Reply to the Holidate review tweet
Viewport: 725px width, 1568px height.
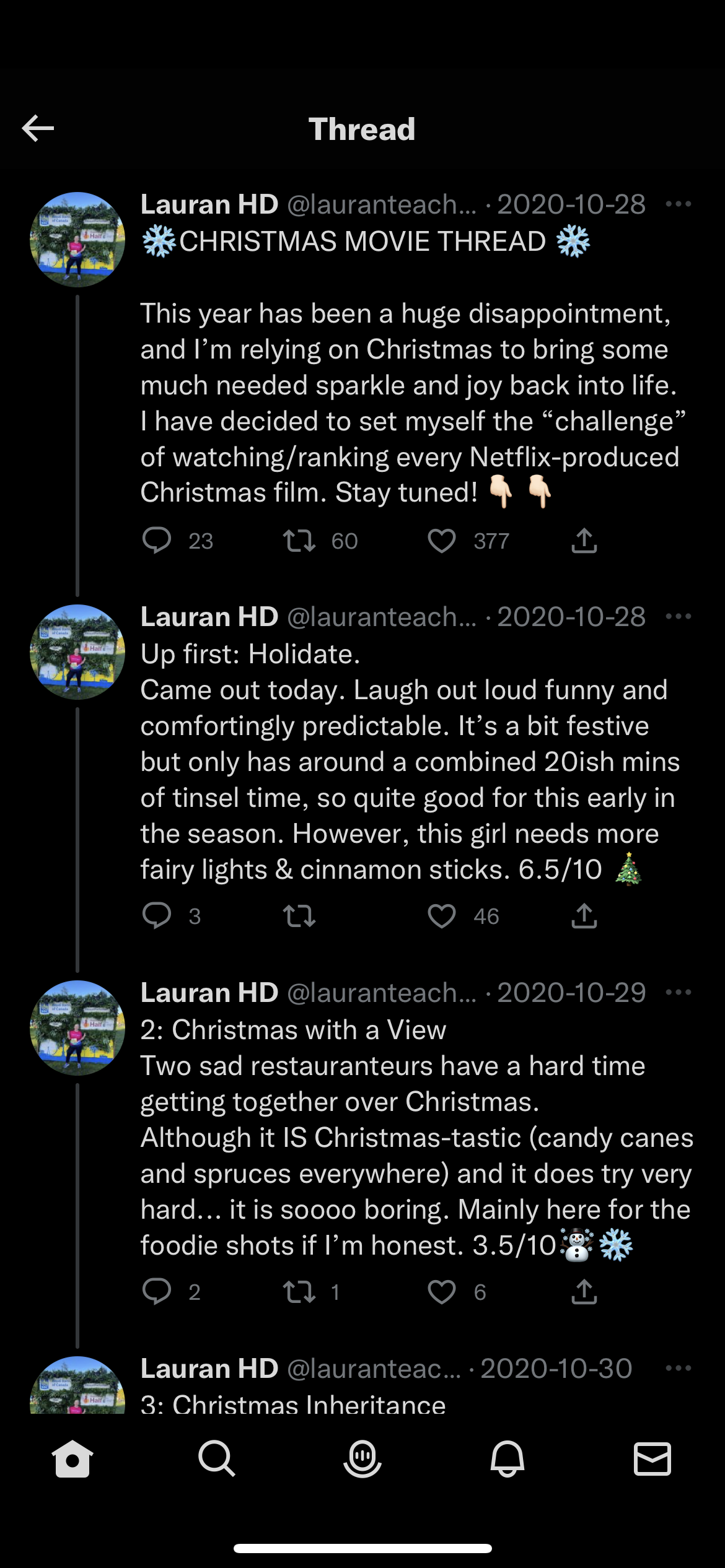[157, 916]
